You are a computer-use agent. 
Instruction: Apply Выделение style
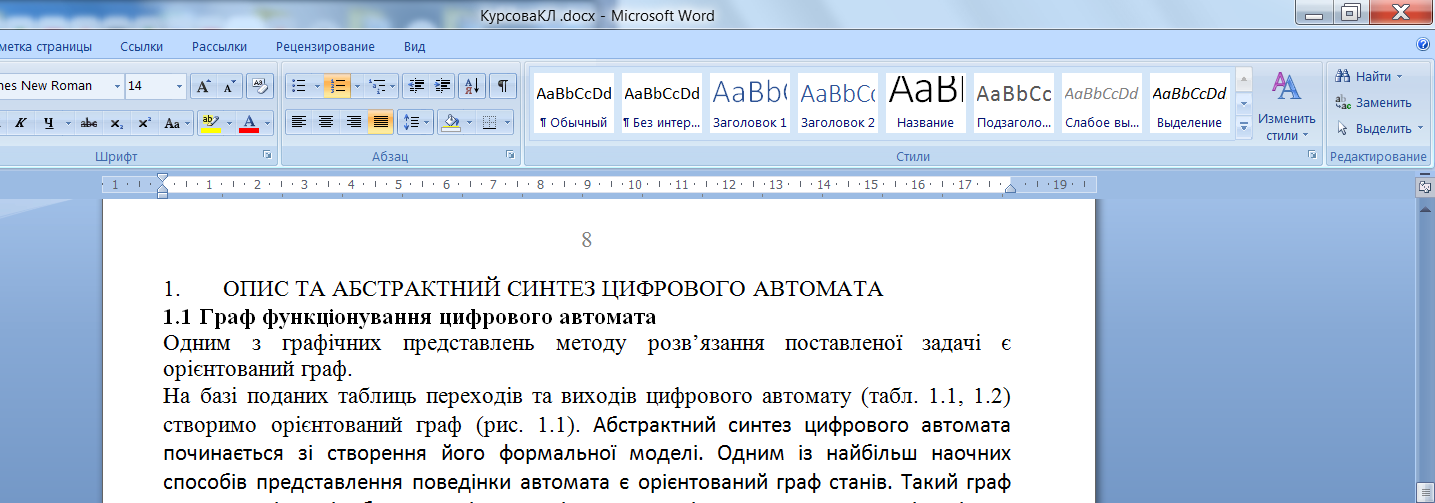coord(1190,103)
